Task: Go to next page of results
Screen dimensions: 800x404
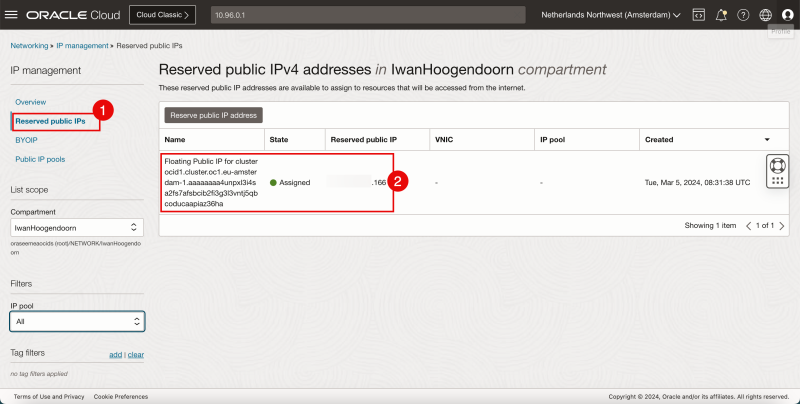Action: [x=783, y=226]
